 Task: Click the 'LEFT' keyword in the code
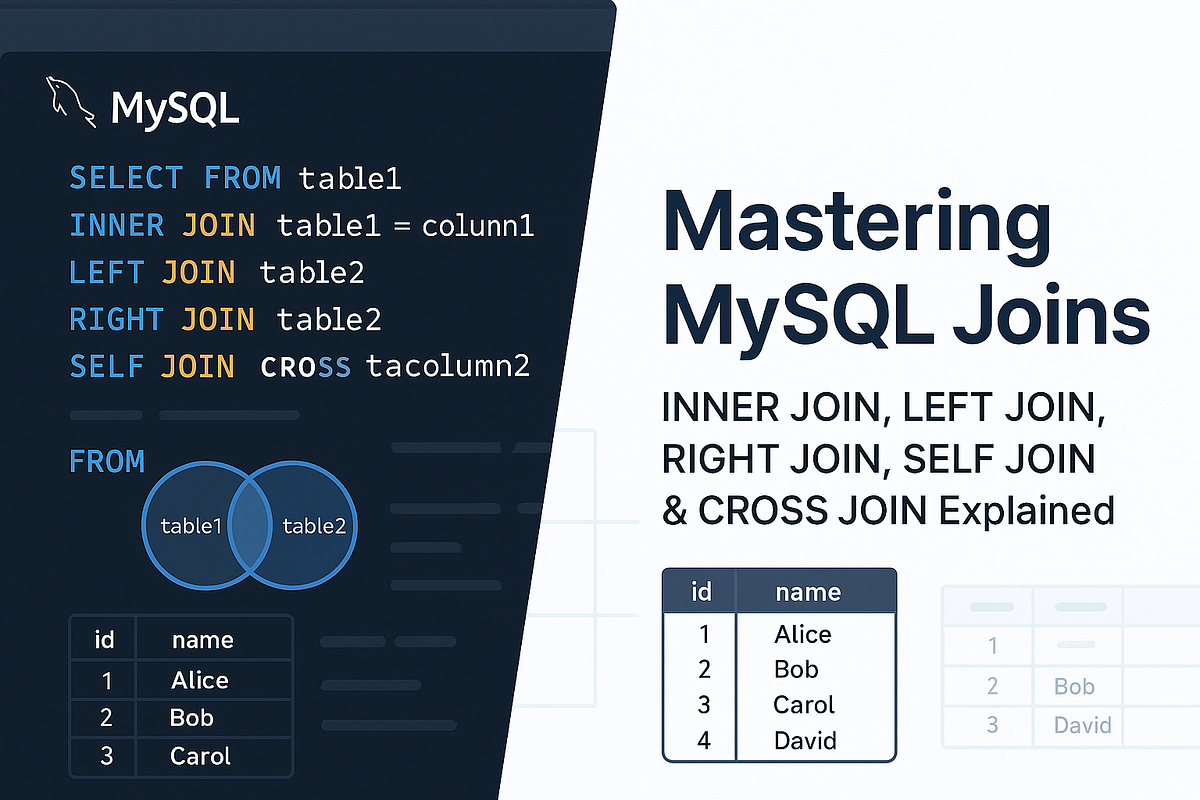[x=106, y=272]
